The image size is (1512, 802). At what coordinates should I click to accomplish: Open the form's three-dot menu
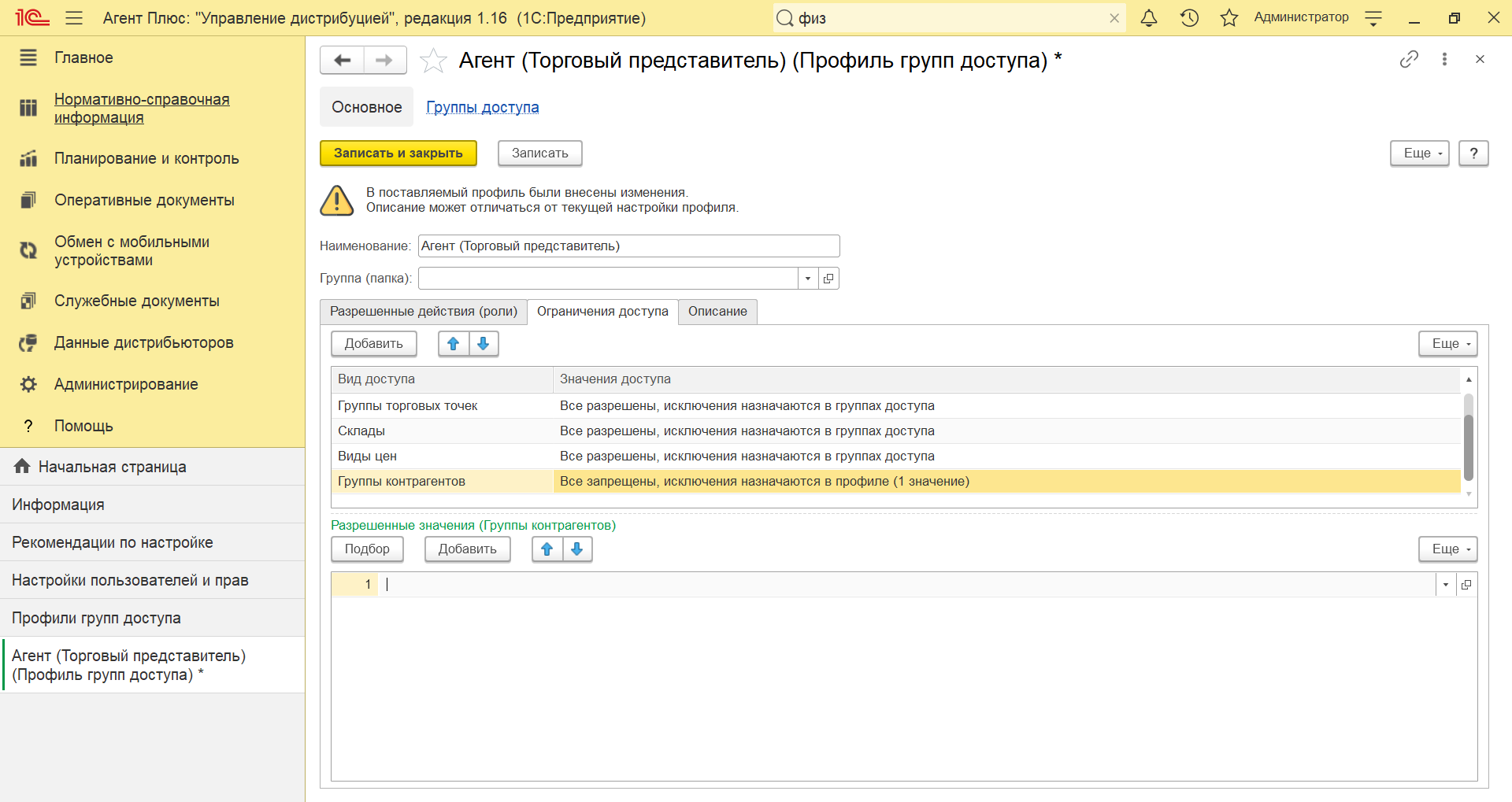pos(1444,59)
